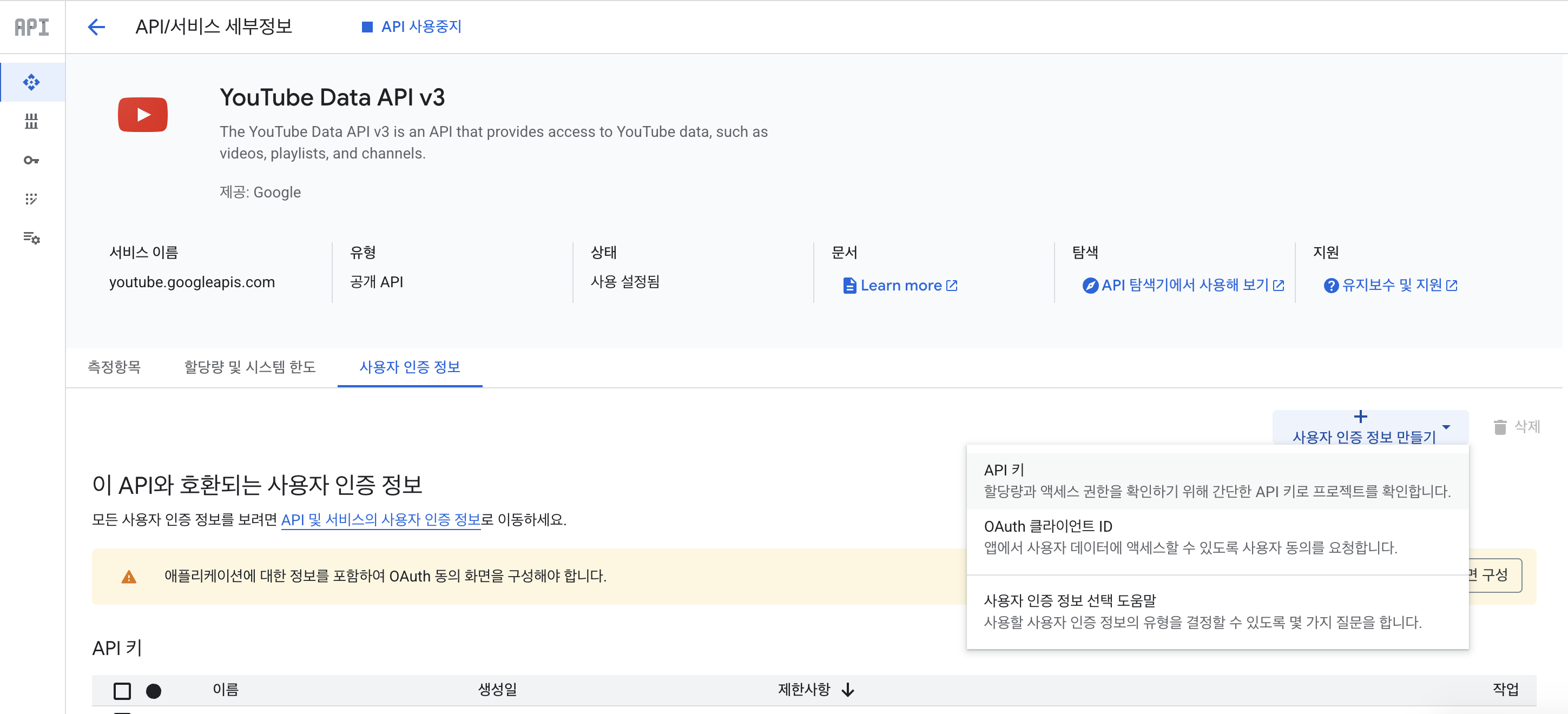Click the plus icon above create credentials
The image size is (1568, 714).
click(1360, 417)
